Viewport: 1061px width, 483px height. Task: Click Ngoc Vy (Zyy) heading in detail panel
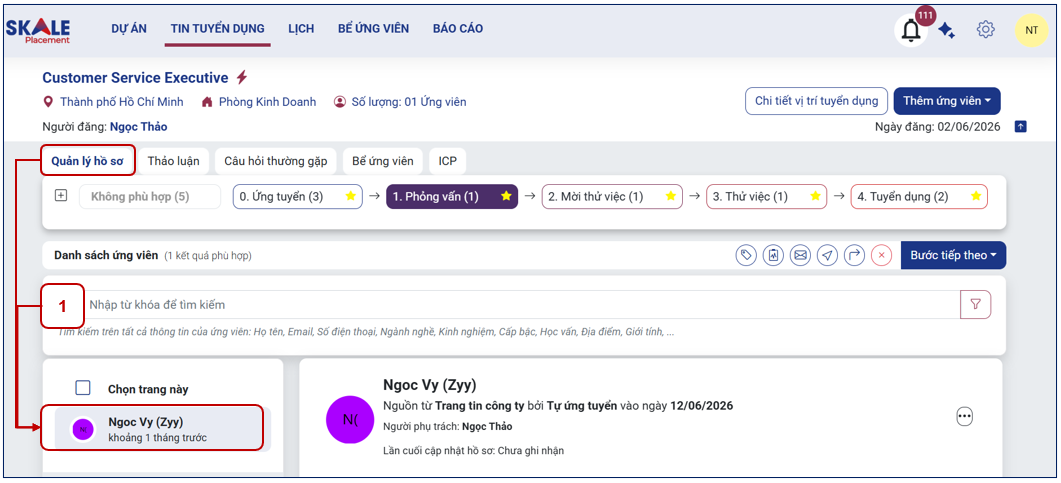430,385
